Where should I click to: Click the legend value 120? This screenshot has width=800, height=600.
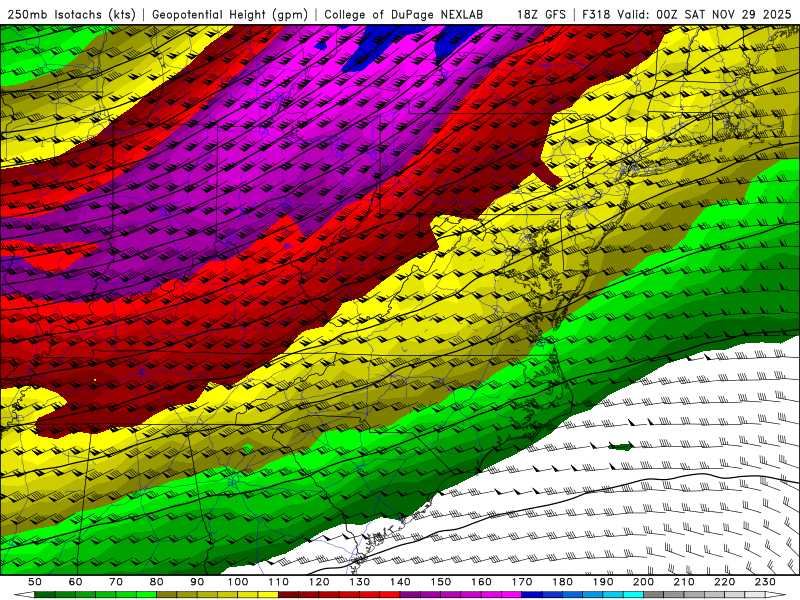pyautogui.click(x=319, y=582)
